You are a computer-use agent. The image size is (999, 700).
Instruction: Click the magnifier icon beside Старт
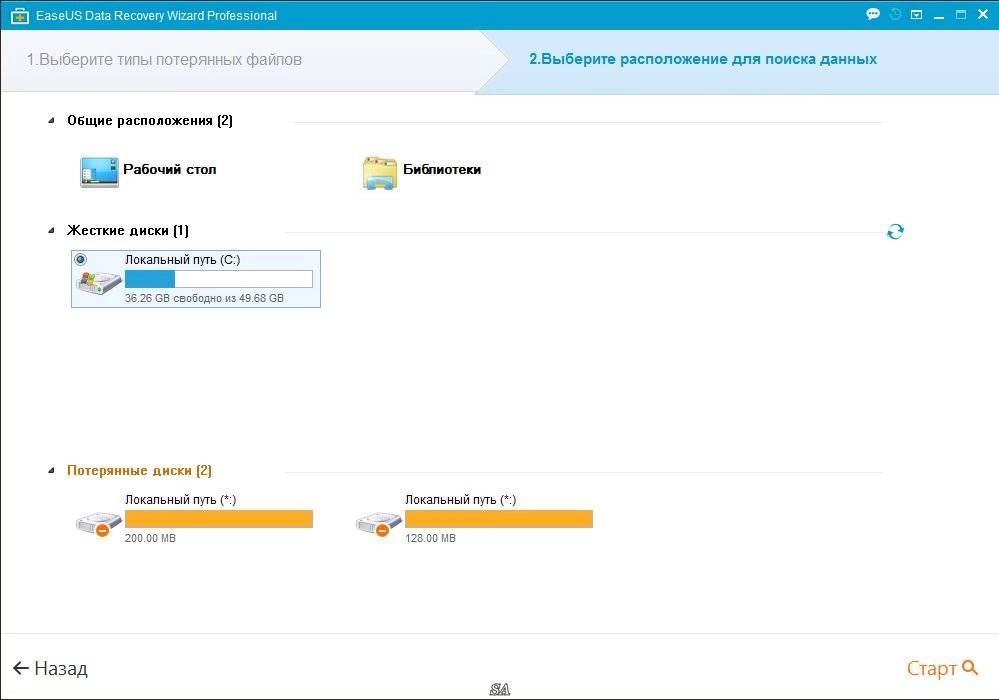(970, 667)
